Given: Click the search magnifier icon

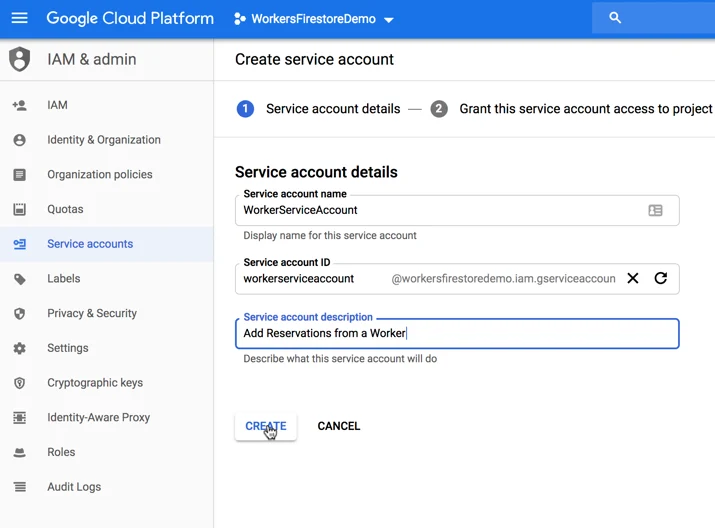Looking at the screenshot, I should coord(615,18).
